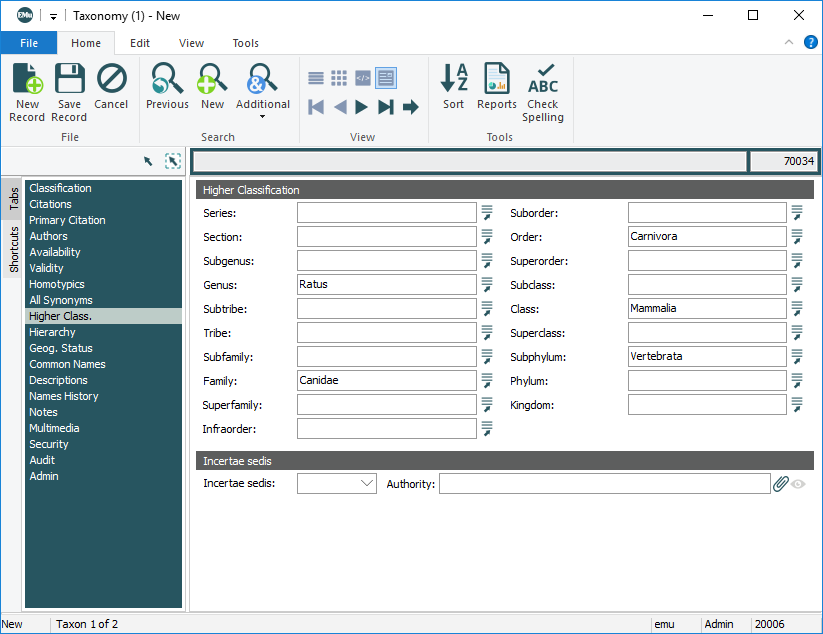Image resolution: width=823 pixels, height=634 pixels.
Task: Open the File menu
Action: pyautogui.click(x=29, y=43)
